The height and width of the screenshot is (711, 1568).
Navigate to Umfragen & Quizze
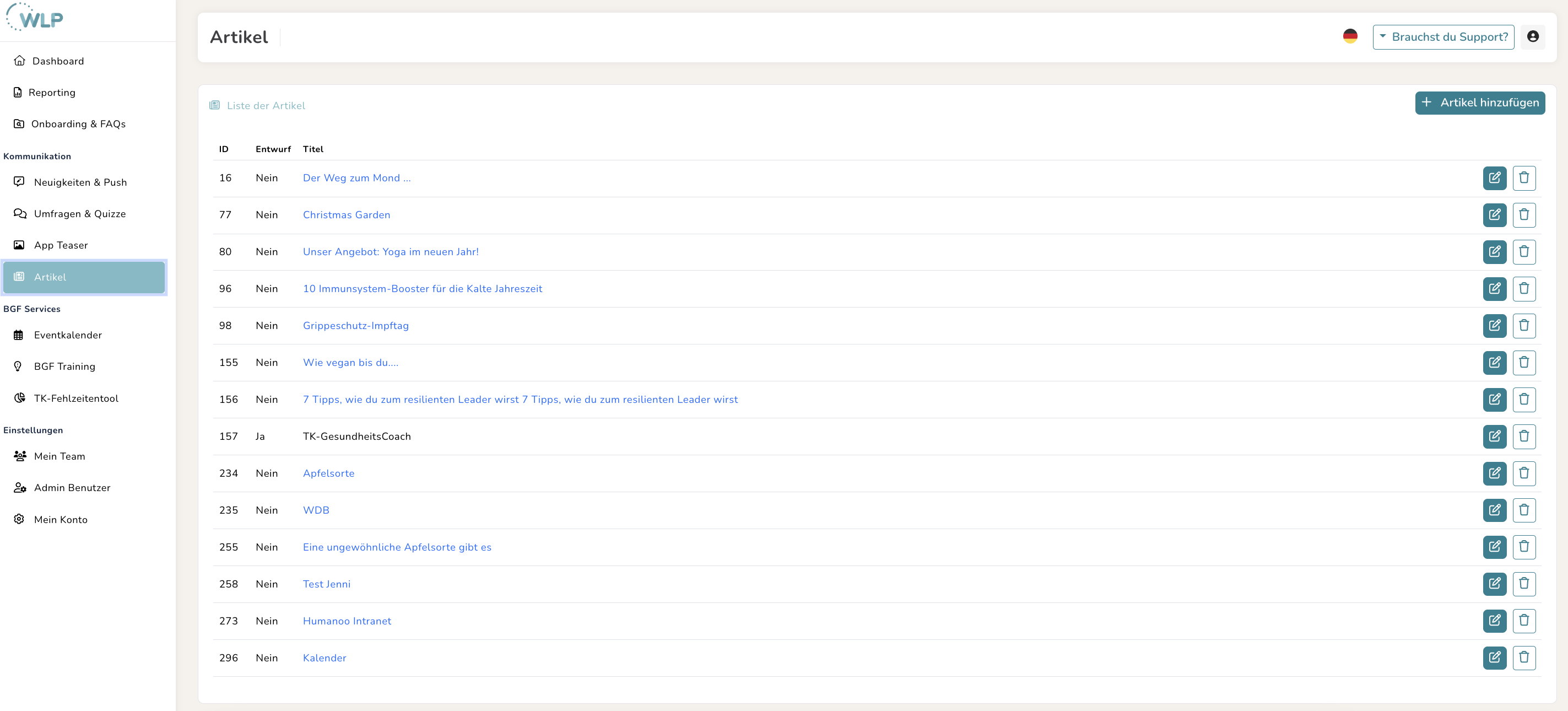click(x=79, y=214)
